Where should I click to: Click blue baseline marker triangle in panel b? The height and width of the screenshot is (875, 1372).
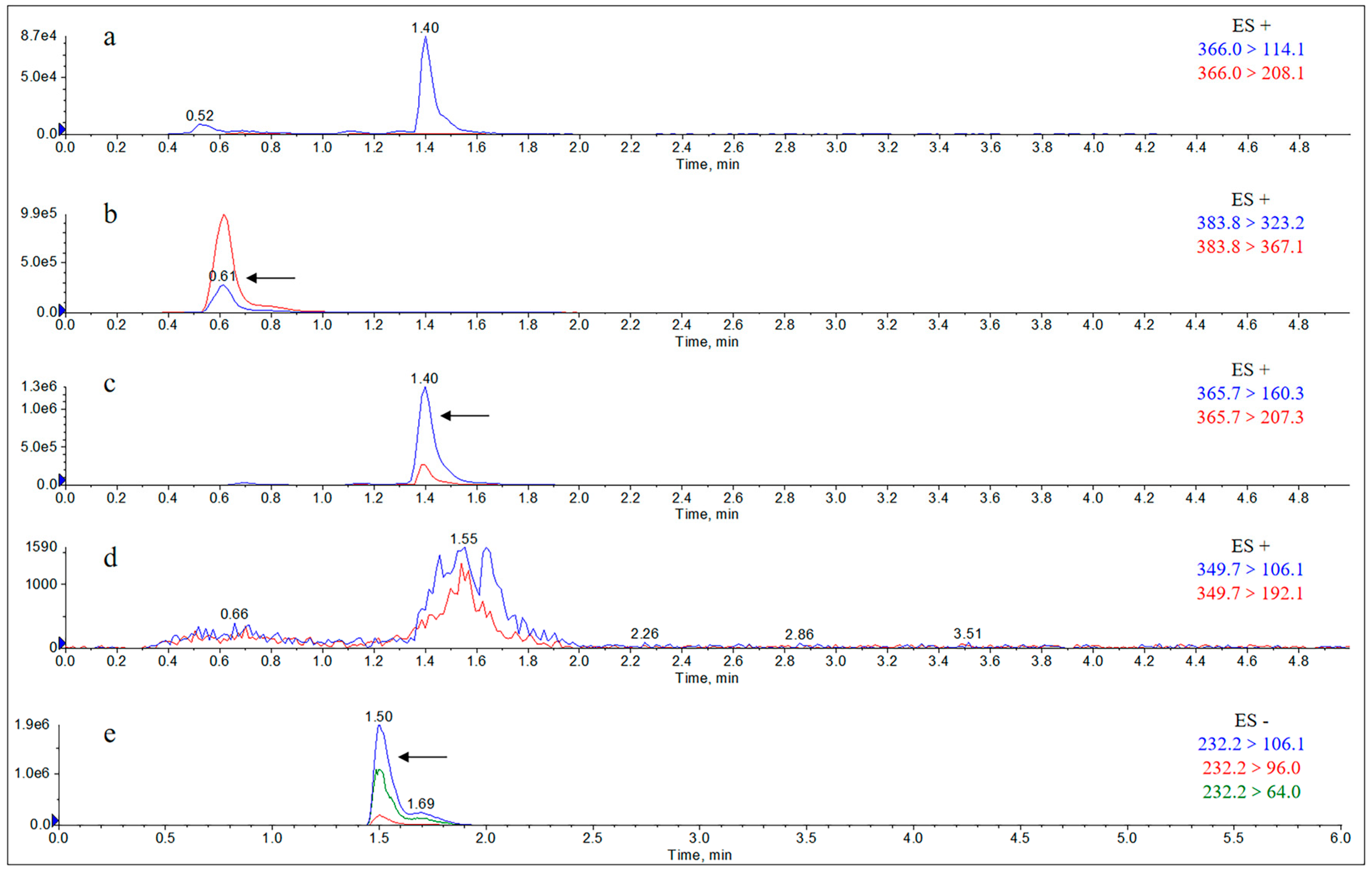(x=62, y=310)
